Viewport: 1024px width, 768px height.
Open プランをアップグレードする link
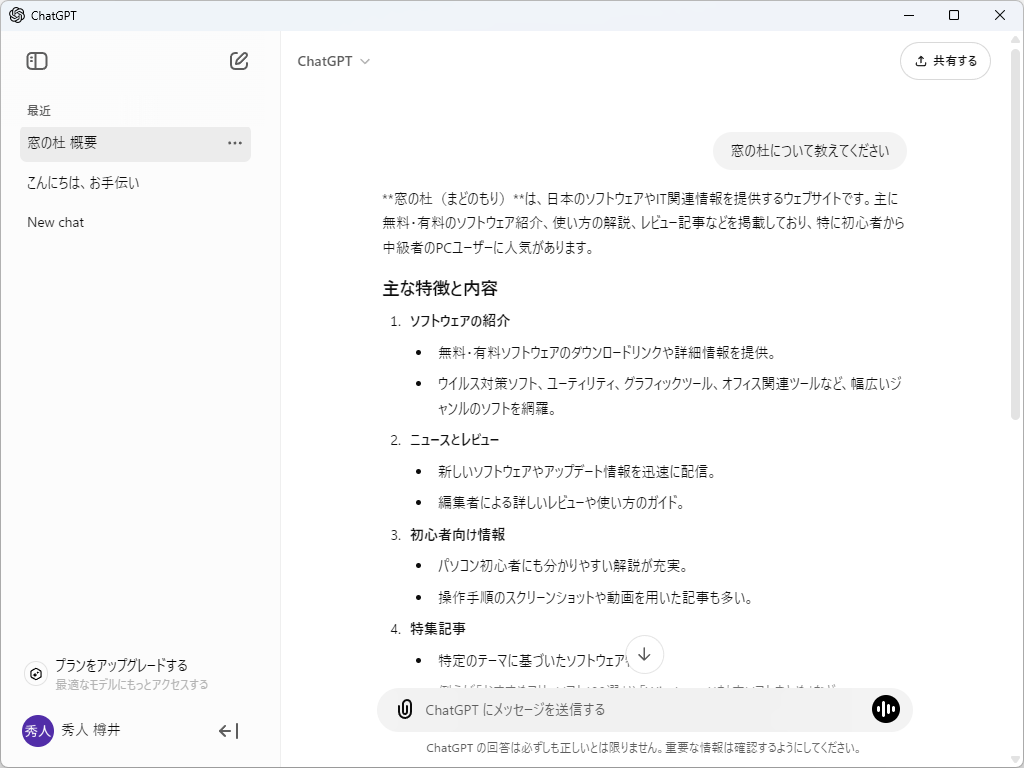click(122, 664)
